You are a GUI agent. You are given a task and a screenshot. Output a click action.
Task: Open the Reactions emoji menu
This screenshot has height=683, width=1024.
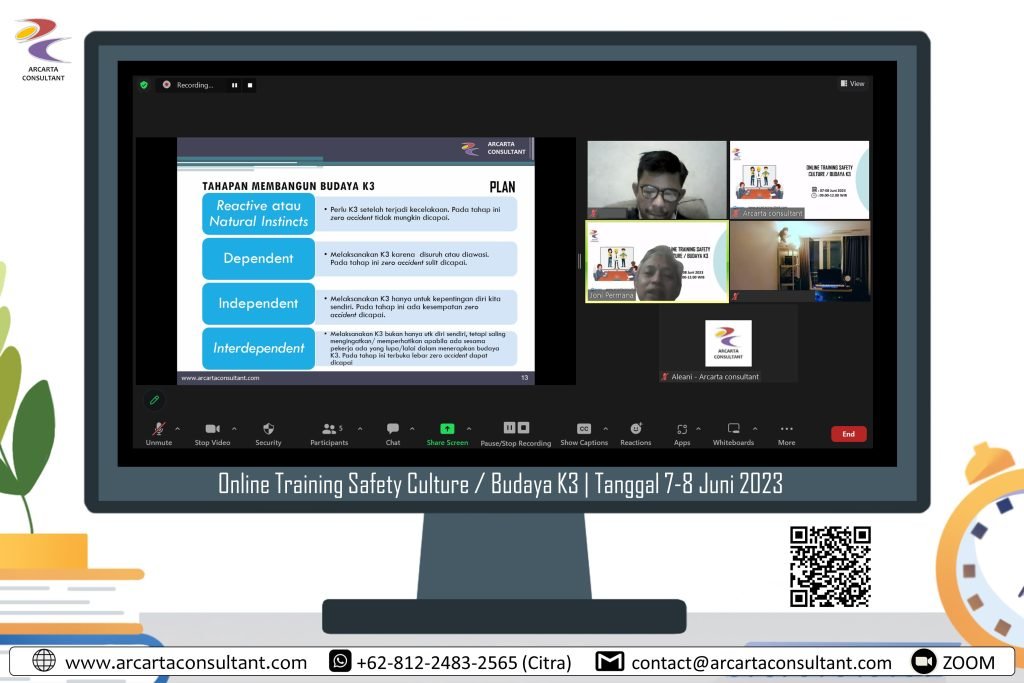point(635,430)
